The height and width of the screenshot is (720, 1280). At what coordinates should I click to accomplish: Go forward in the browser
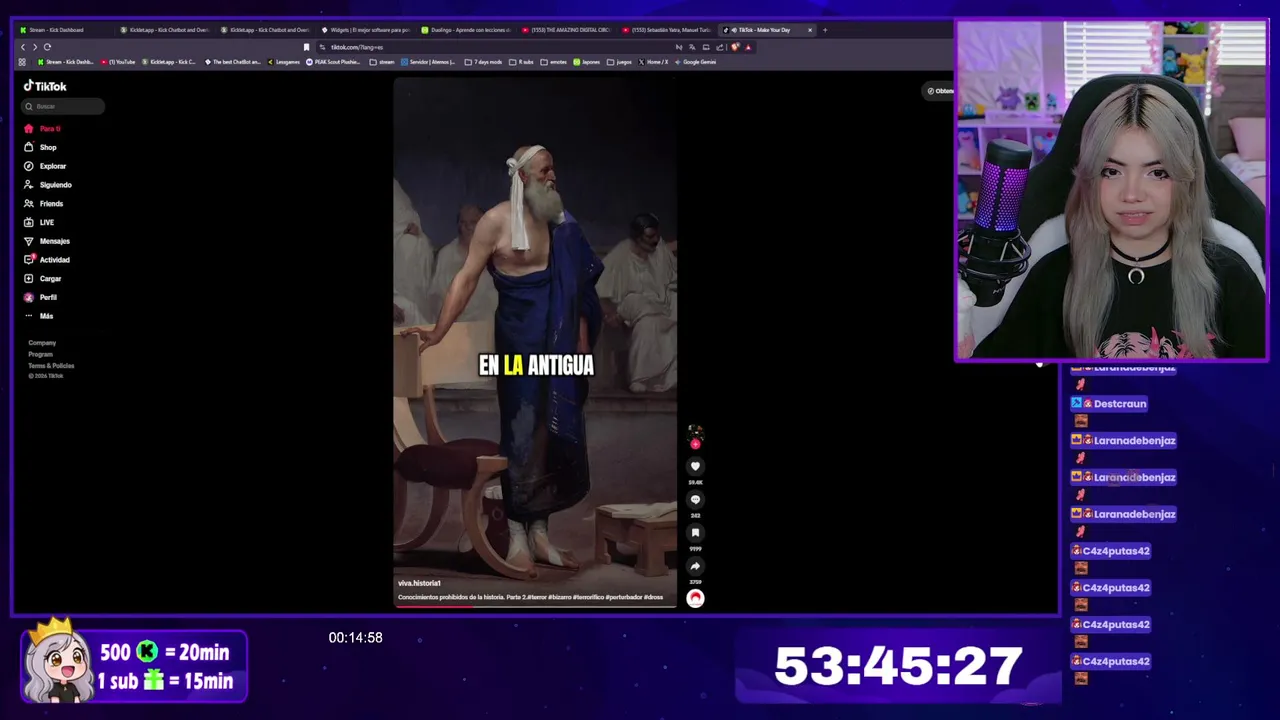(x=35, y=47)
